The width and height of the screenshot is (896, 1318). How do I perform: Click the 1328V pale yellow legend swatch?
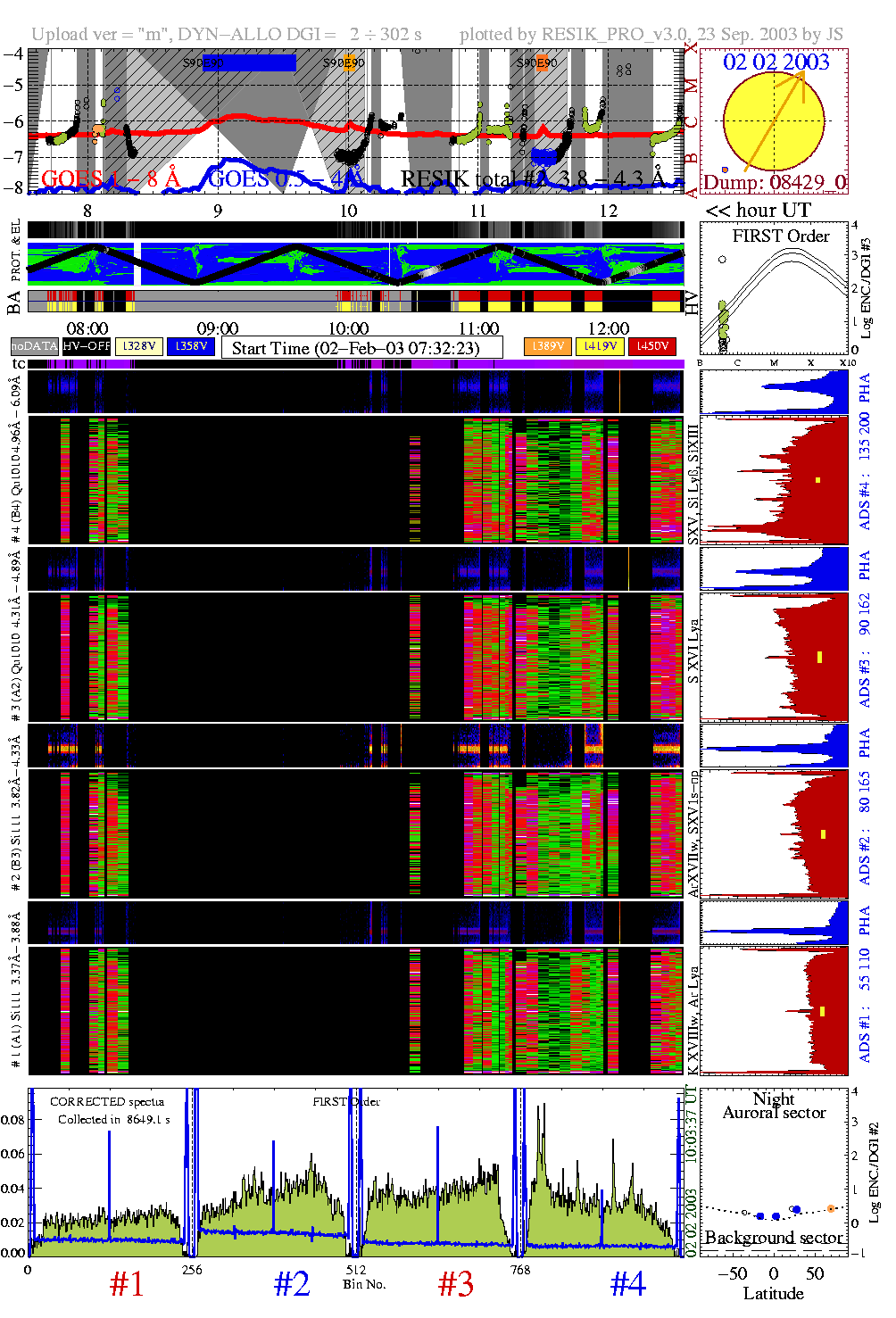tap(139, 346)
